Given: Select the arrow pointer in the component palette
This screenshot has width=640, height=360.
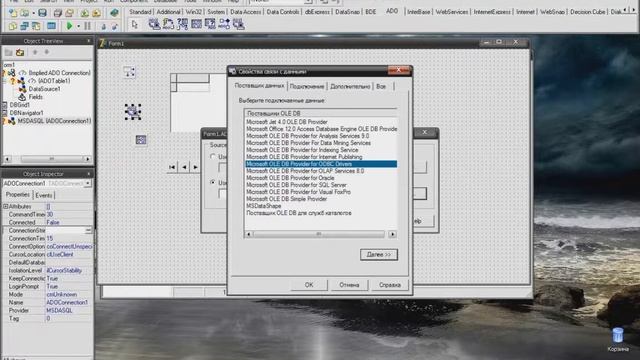Looking at the screenshot, I should tap(135, 25).
